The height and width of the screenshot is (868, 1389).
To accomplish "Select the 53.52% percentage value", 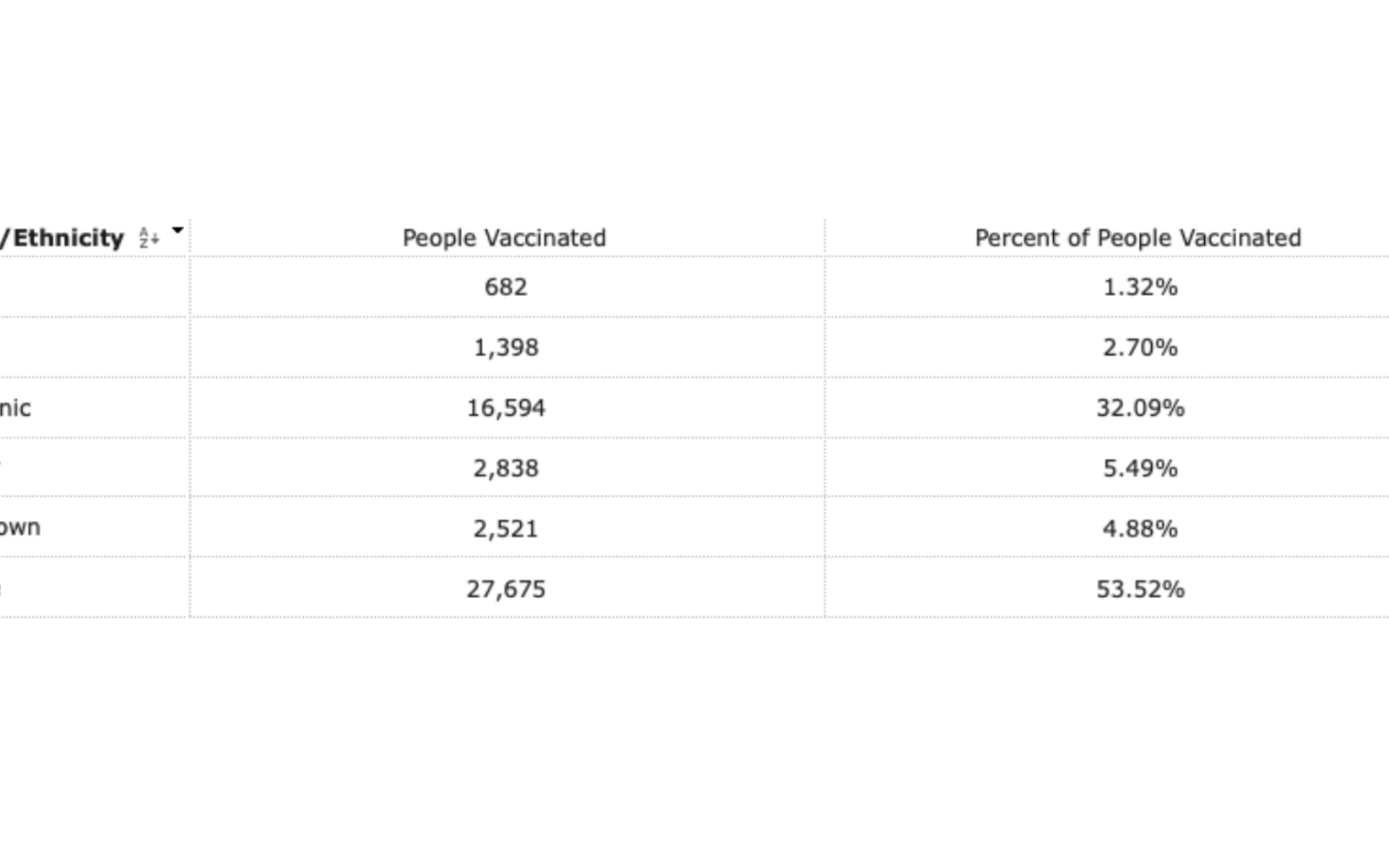I will pos(1142,589).
